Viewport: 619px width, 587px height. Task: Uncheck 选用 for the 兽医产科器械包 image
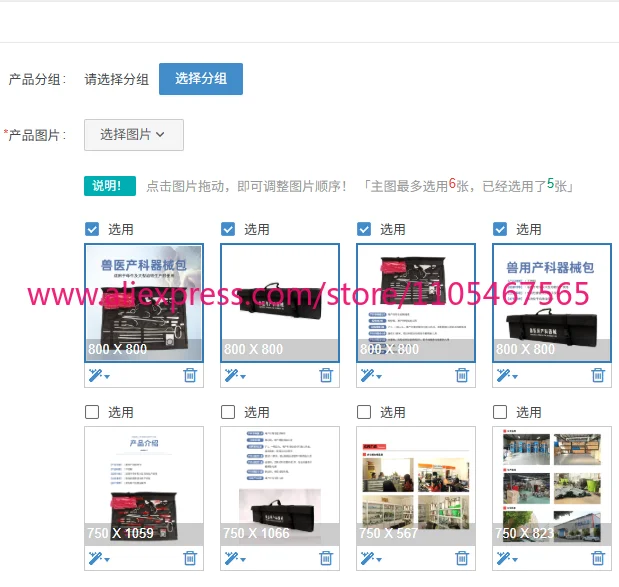coord(92,229)
